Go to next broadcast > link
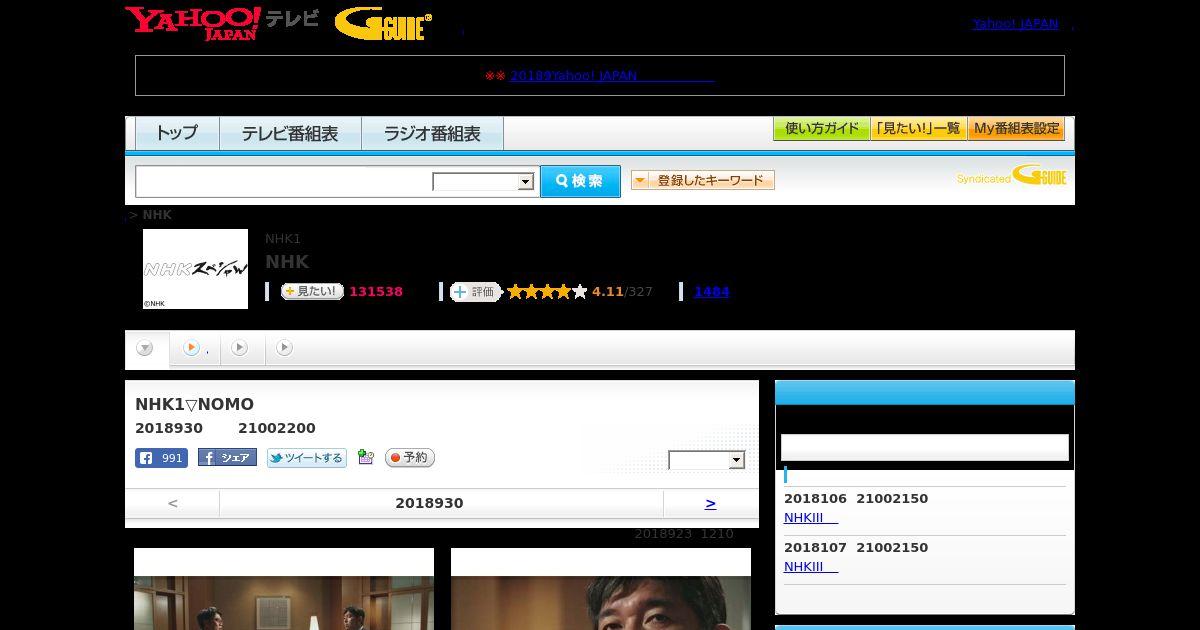 [710, 503]
